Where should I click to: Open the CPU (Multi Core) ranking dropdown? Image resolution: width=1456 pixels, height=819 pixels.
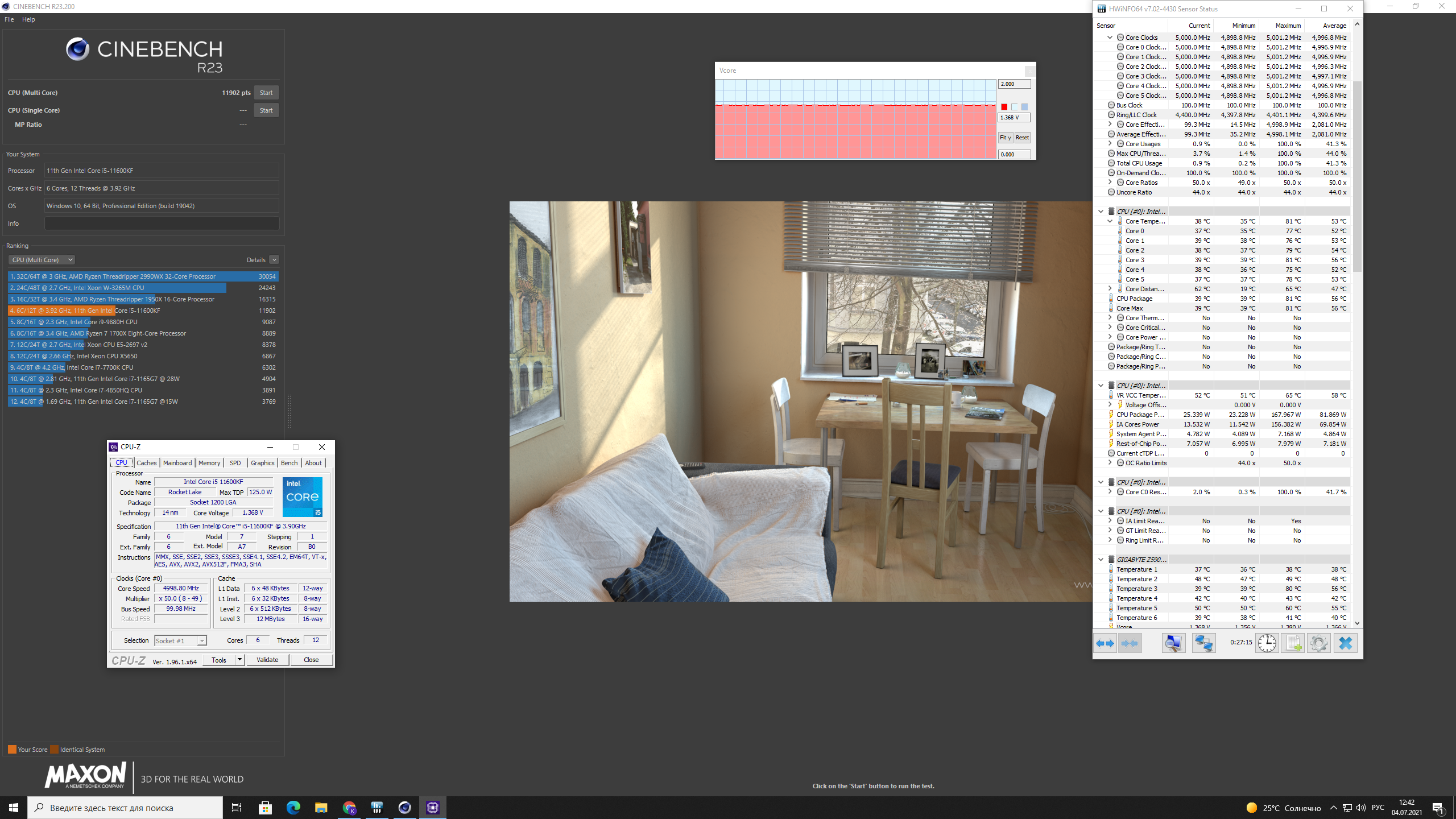[42, 260]
